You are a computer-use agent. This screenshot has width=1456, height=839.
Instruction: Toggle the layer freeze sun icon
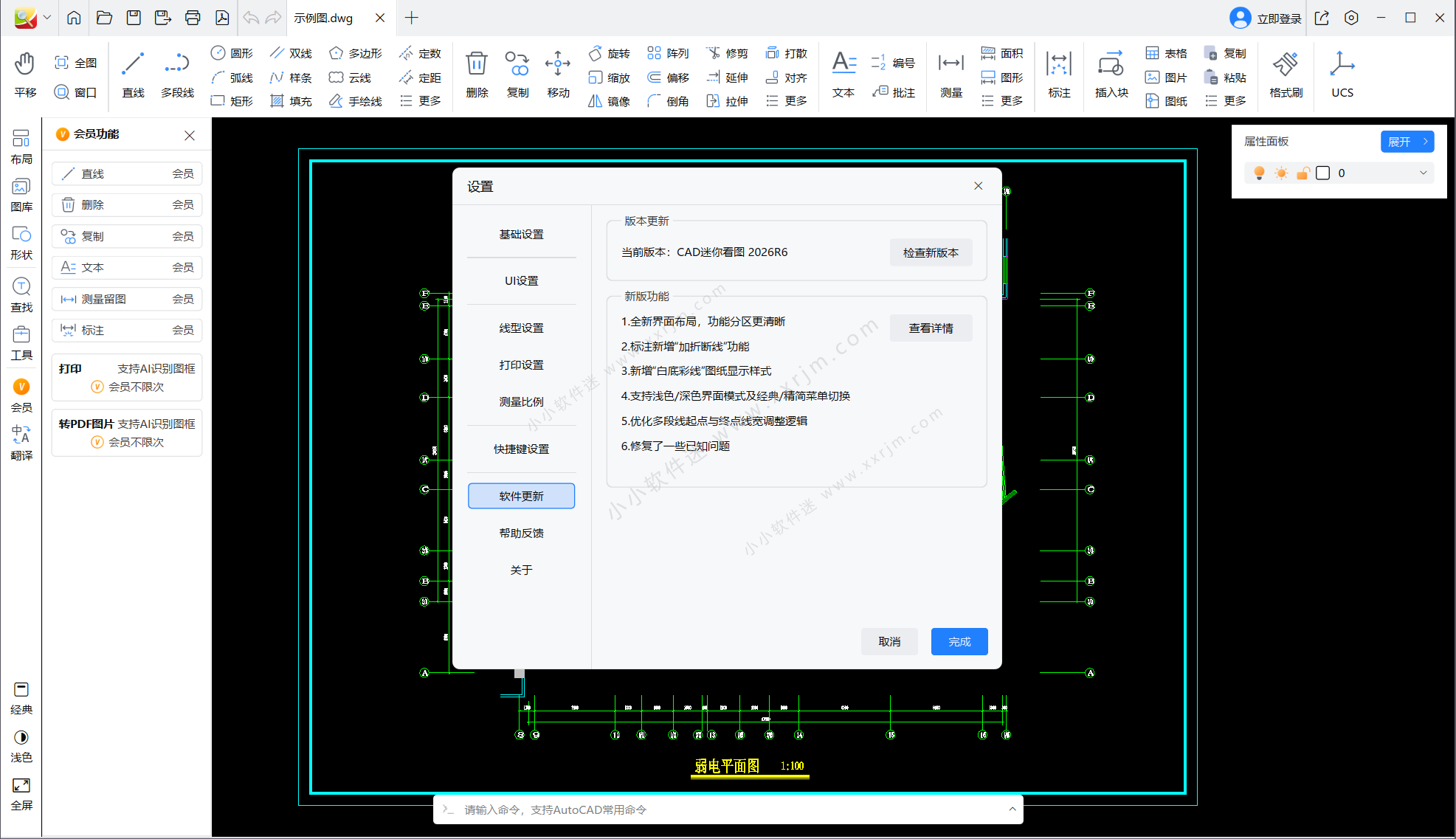tap(1281, 173)
